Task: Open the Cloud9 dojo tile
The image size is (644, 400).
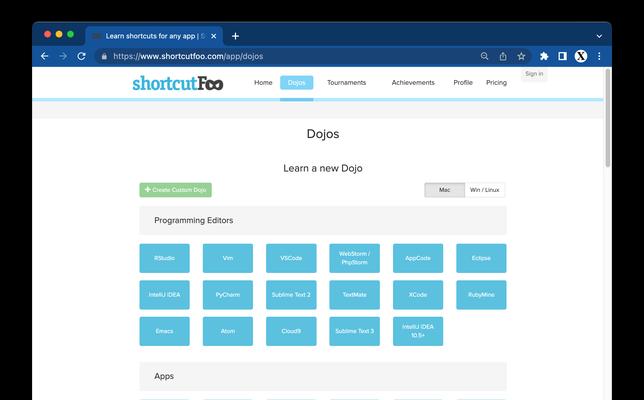Action: point(291,331)
